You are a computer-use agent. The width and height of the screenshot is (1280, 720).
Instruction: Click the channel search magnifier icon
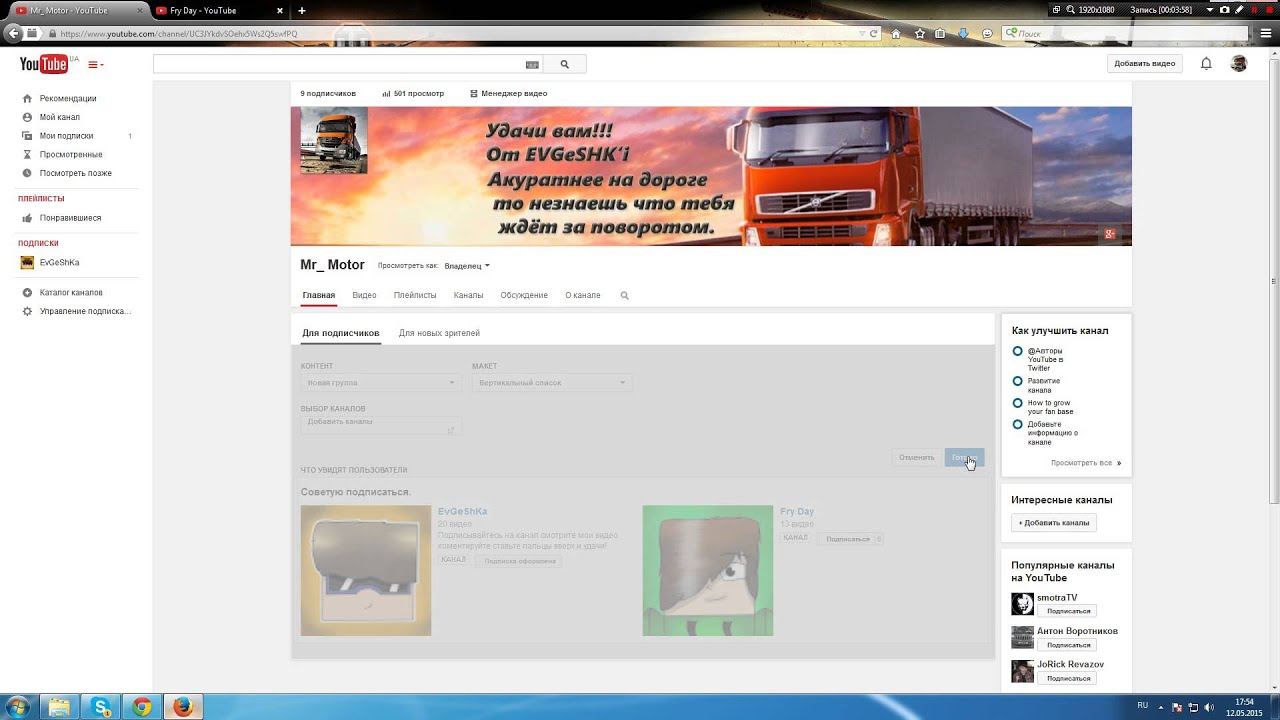pyautogui.click(x=625, y=296)
